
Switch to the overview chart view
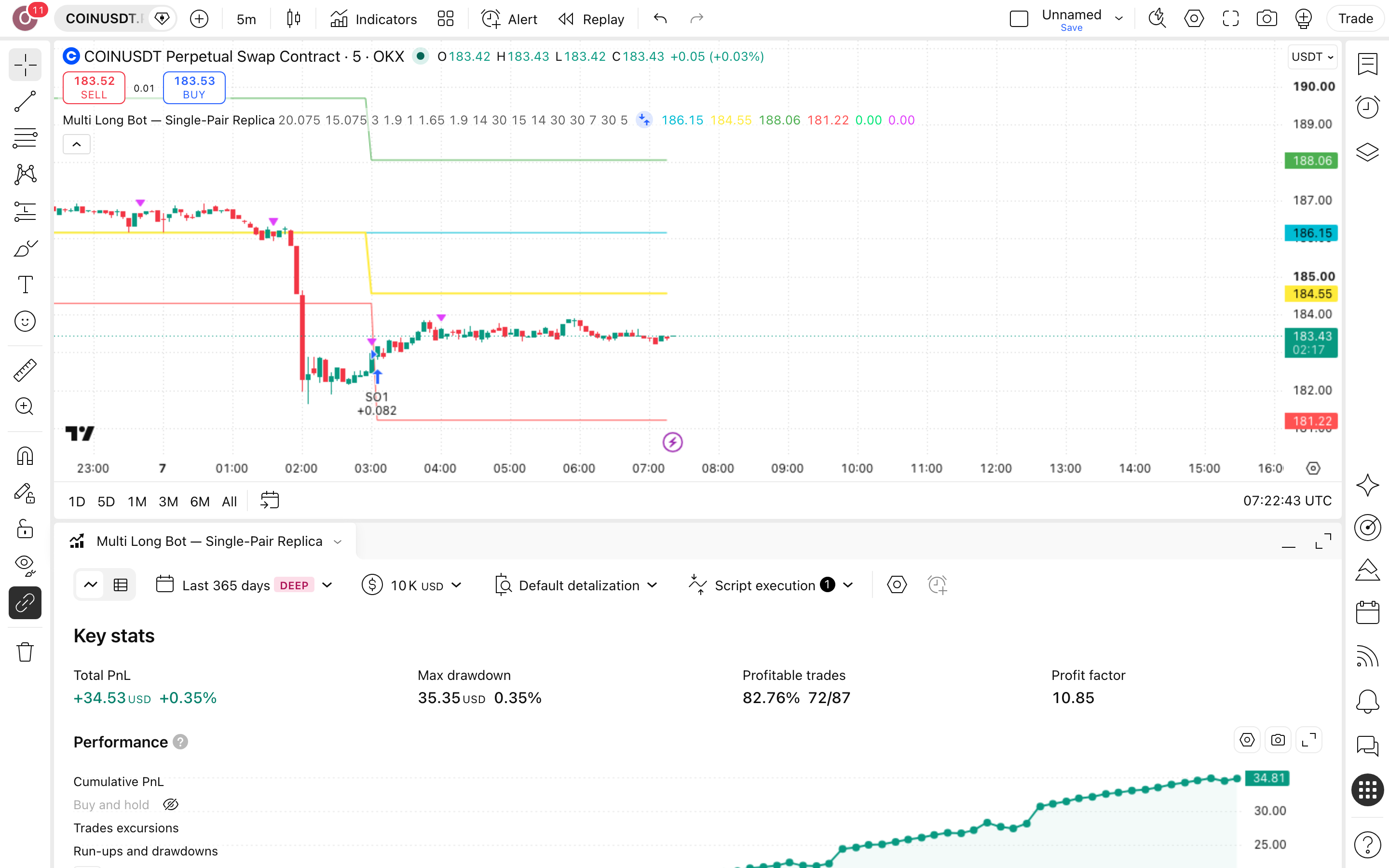point(91,585)
